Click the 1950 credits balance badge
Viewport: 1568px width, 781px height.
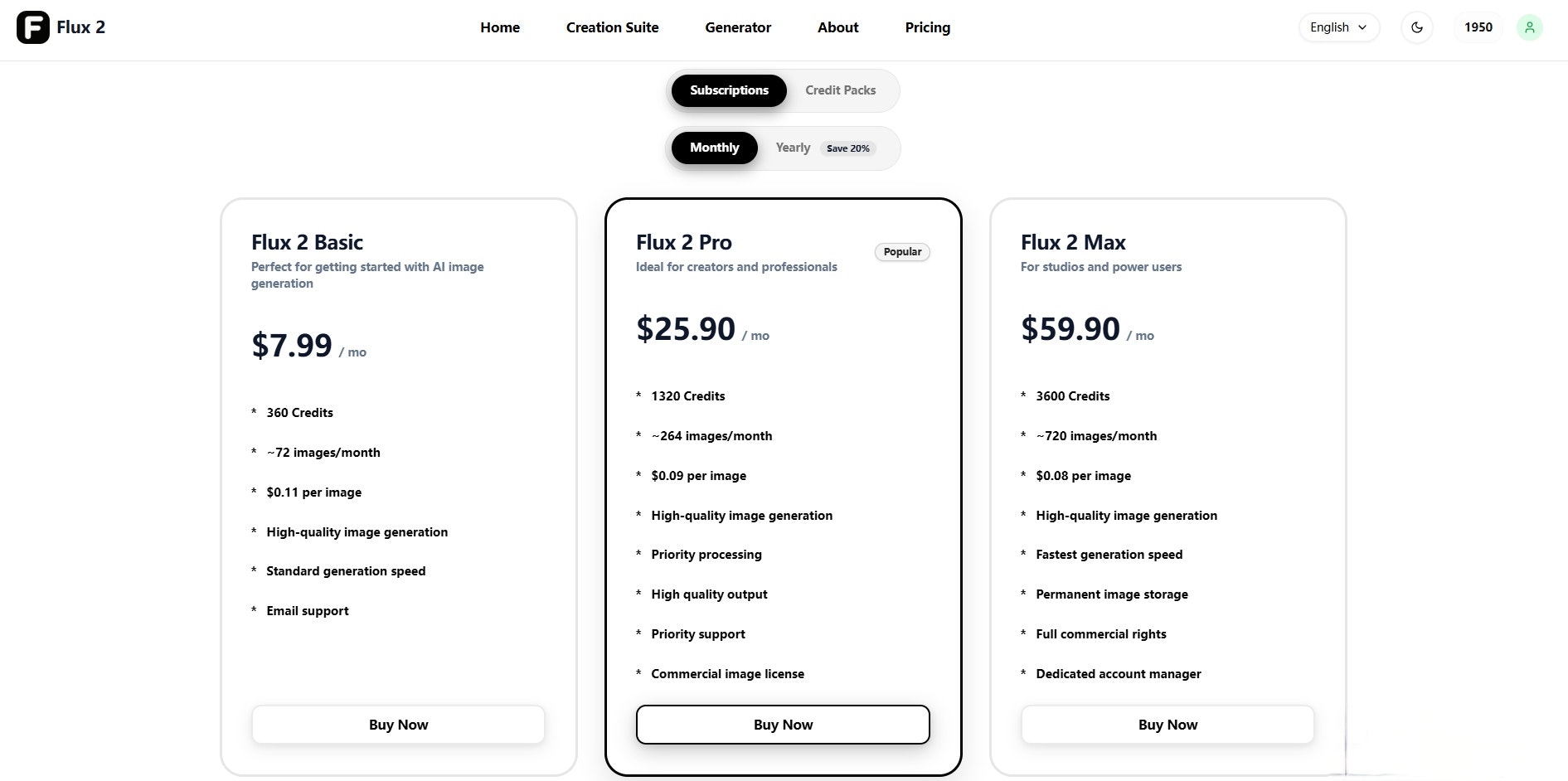(1478, 27)
